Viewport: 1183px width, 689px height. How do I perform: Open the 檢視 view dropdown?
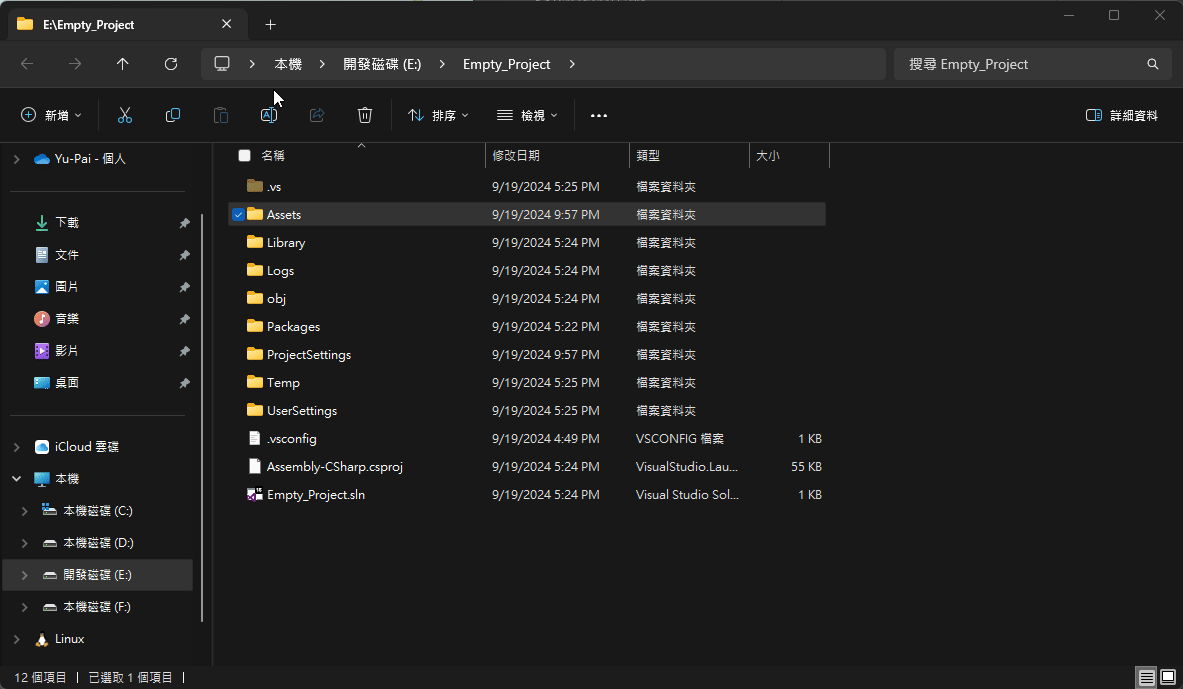tap(527, 116)
